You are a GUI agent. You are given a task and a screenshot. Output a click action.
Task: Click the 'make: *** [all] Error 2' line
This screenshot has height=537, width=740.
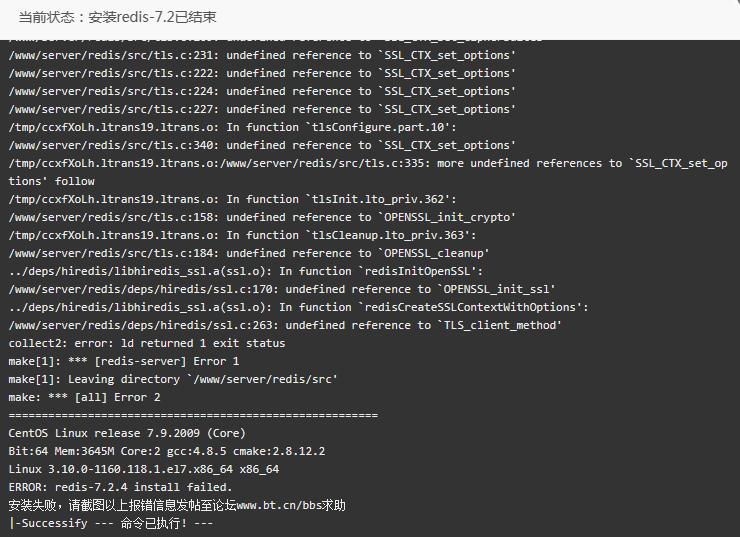(84, 397)
